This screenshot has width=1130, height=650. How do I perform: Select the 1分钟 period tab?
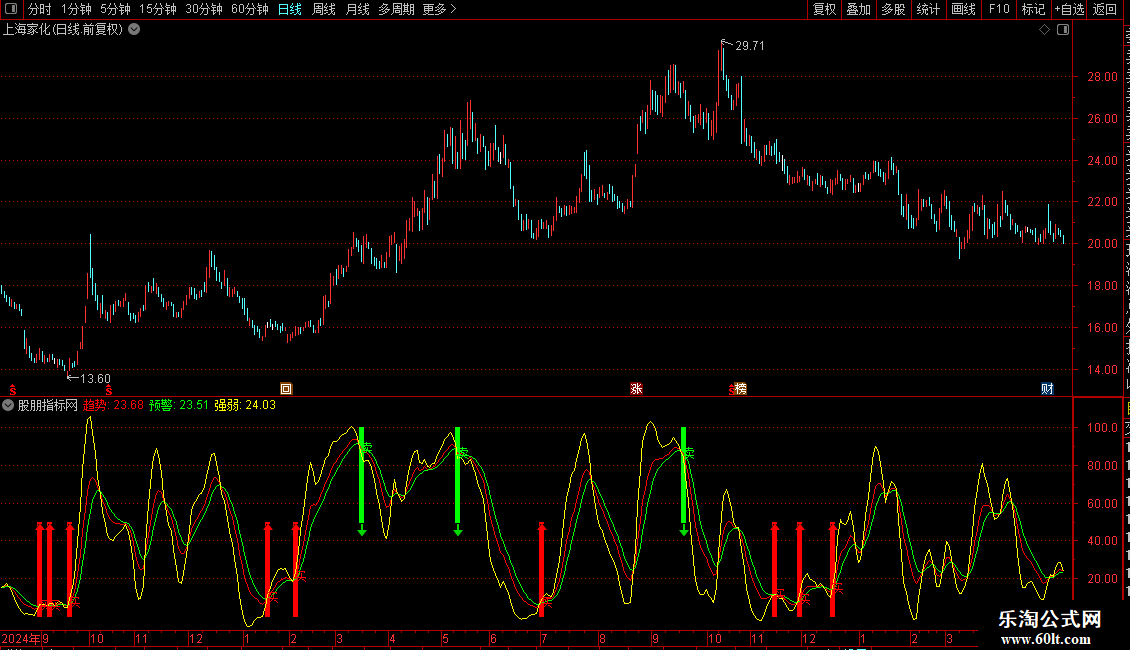(76, 9)
